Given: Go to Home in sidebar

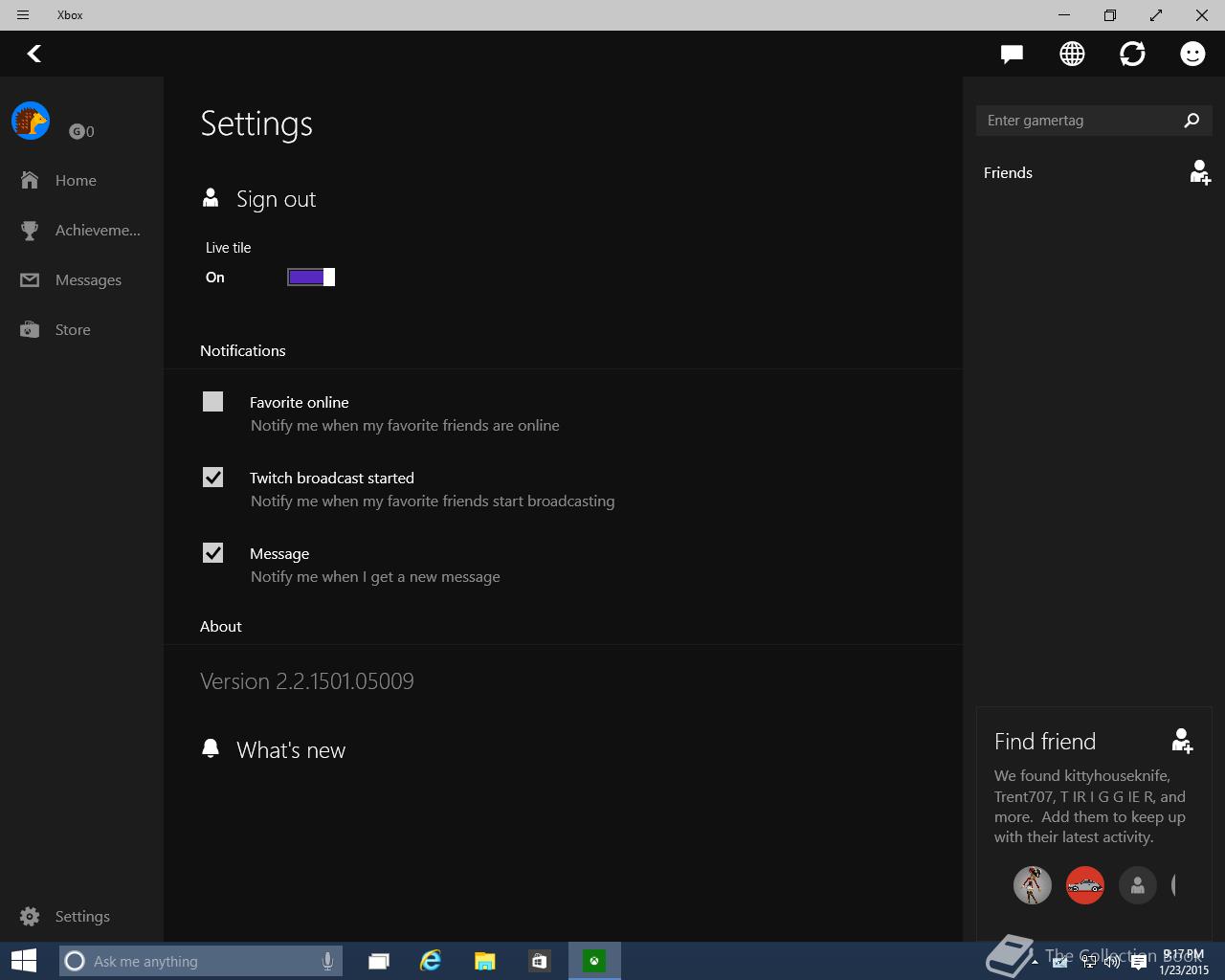Looking at the screenshot, I should pos(81,180).
